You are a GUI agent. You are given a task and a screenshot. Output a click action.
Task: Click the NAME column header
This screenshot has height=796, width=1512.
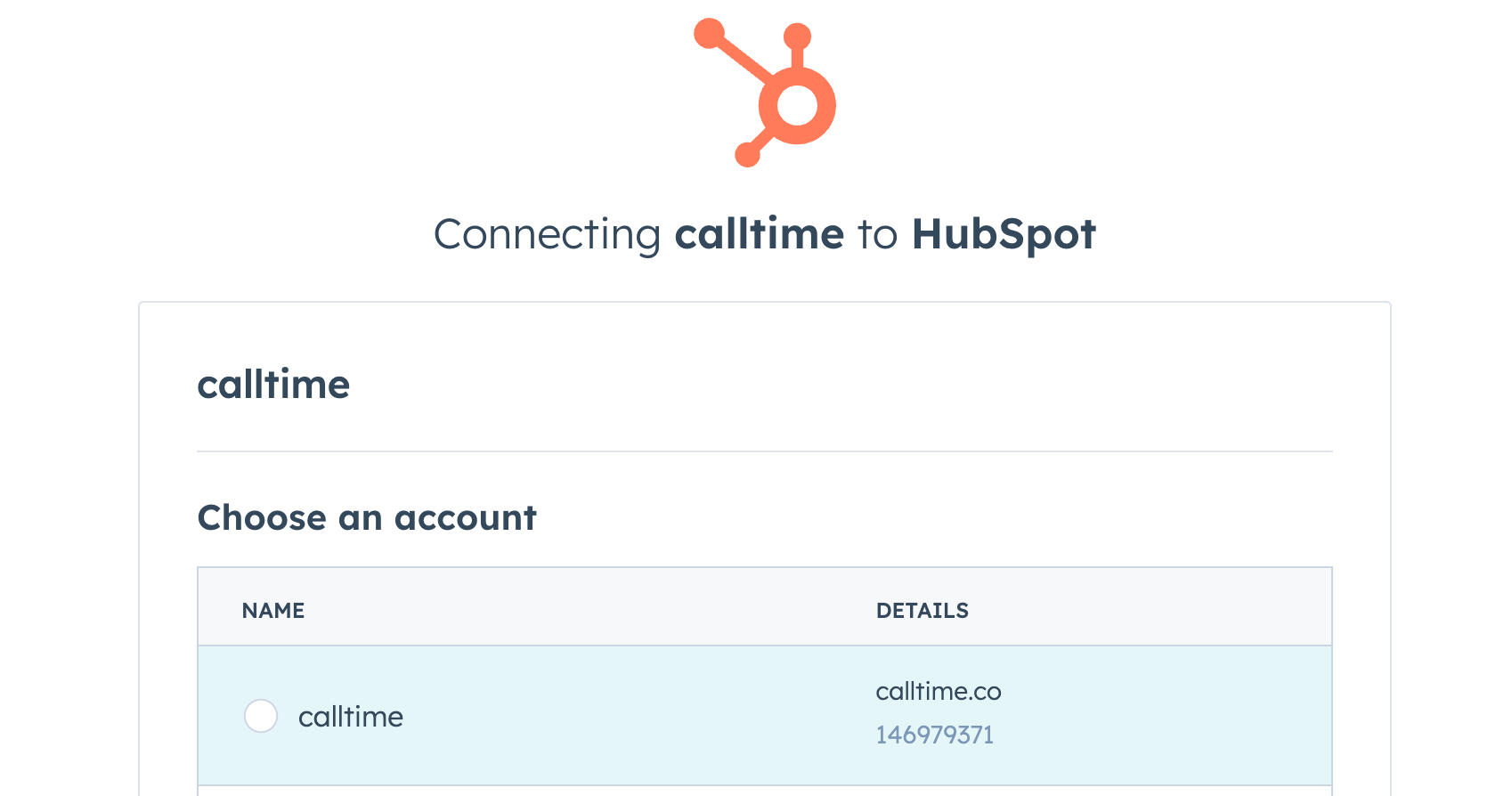(272, 611)
